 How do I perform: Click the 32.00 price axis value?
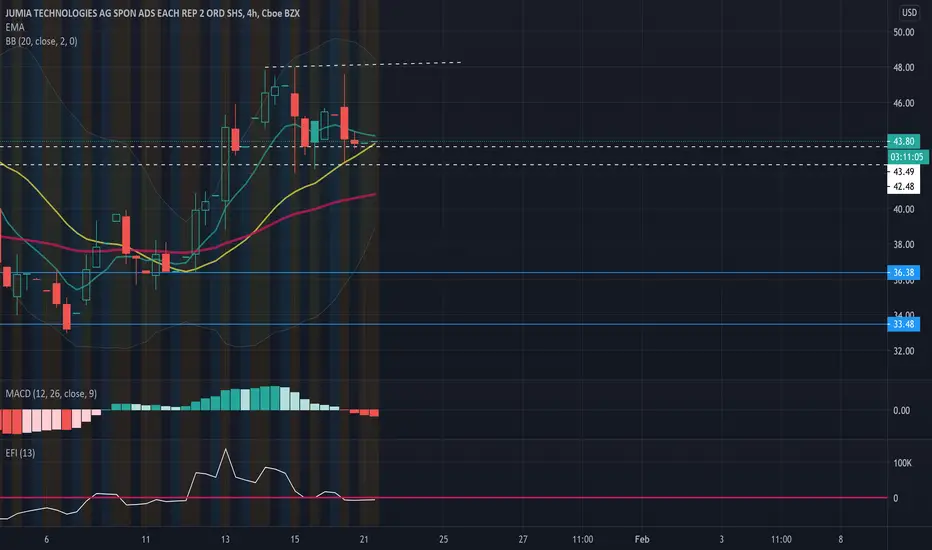pyautogui.click(x=903, y=351)
